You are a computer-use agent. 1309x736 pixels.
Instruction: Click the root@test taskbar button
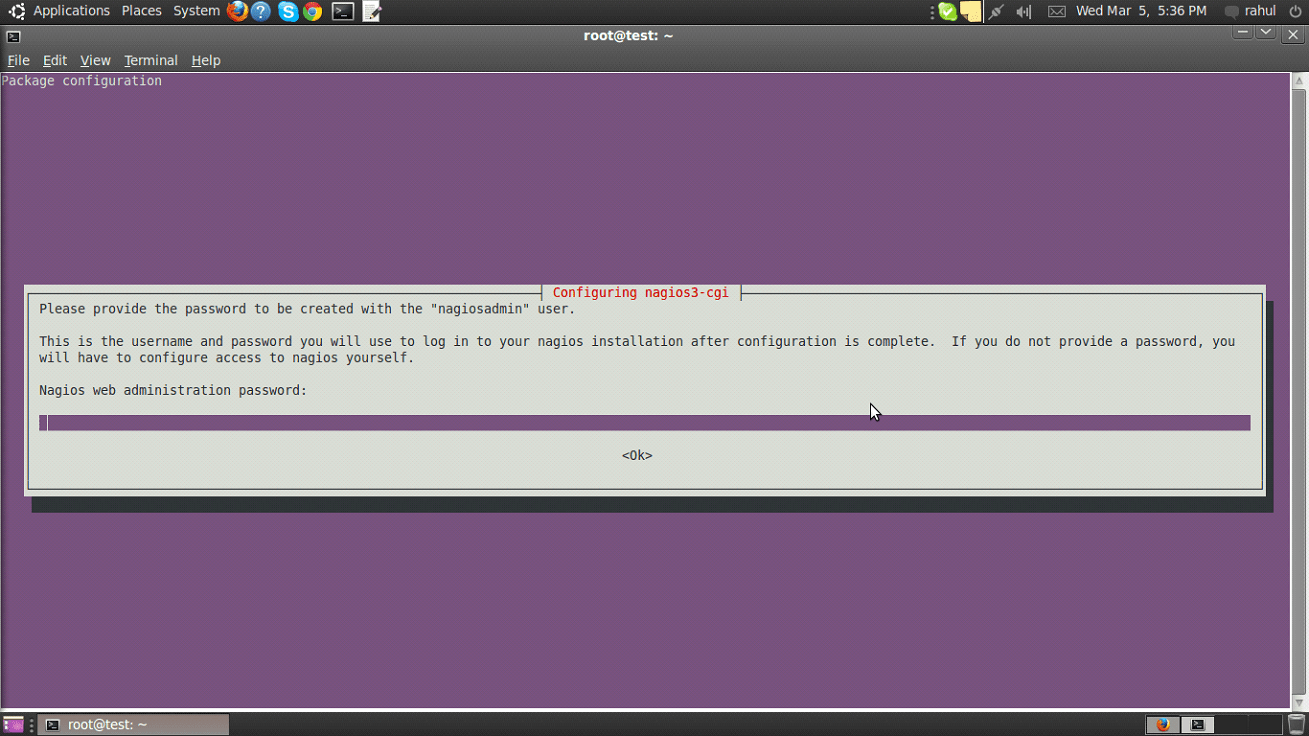point(133,725)
